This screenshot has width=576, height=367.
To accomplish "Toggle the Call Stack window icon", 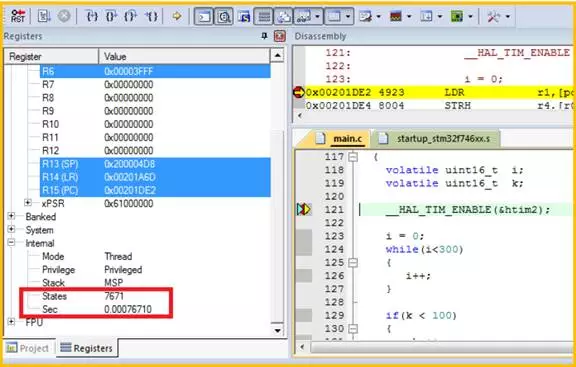I will (x=284, y=17).
